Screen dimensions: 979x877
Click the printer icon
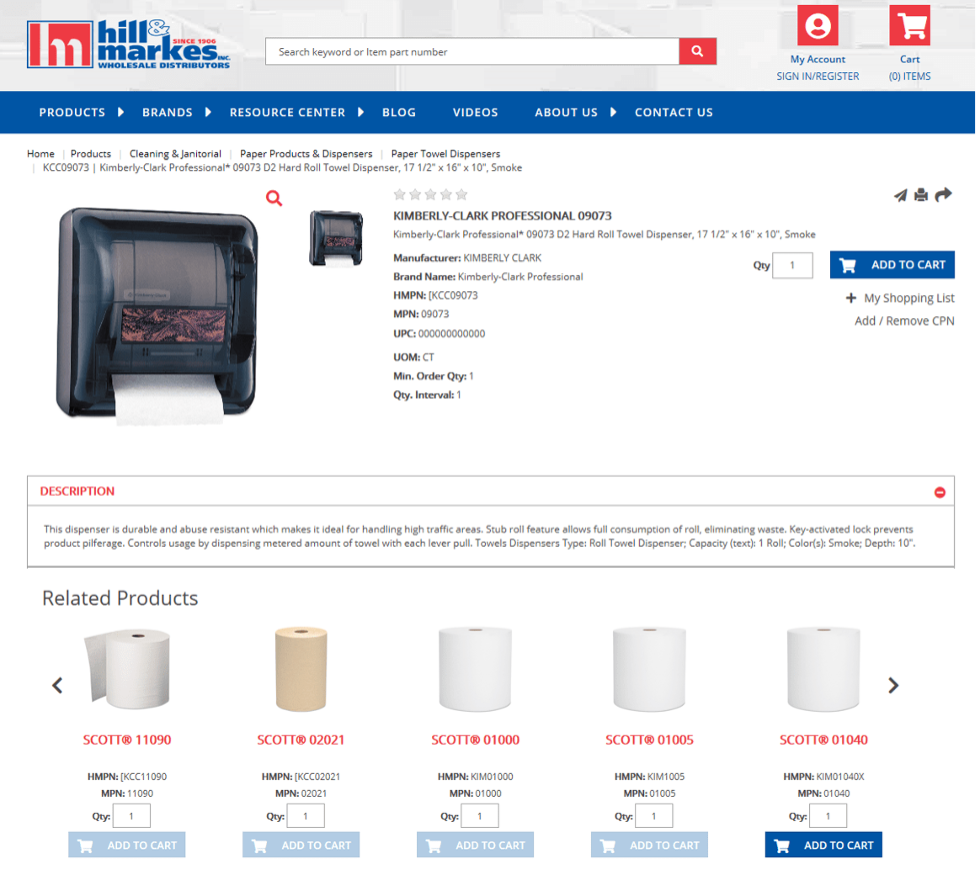923,195
